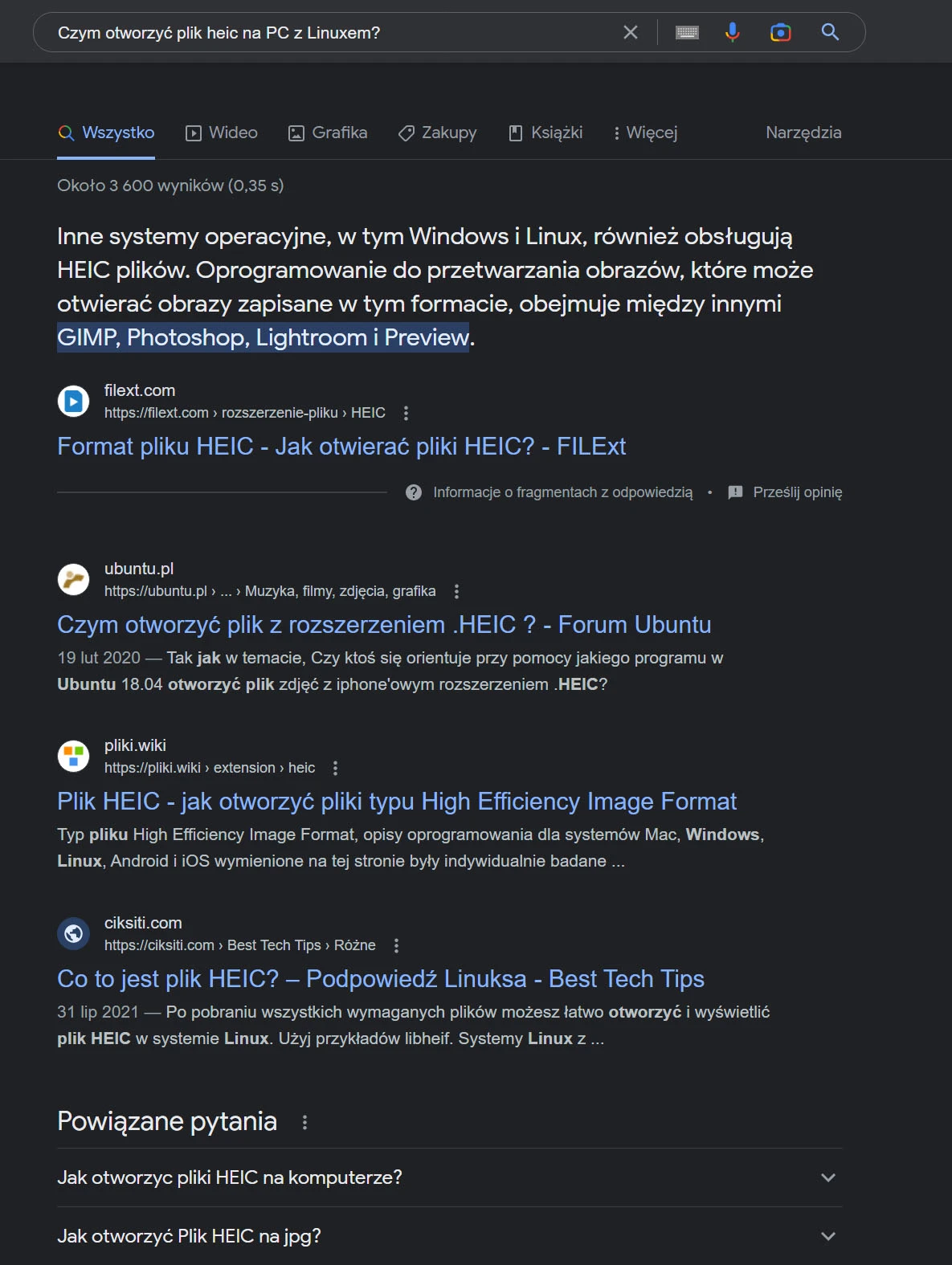Switch to the Grafika results tab
Screen dimensions: 952x1265
click(x=328, y=133)
